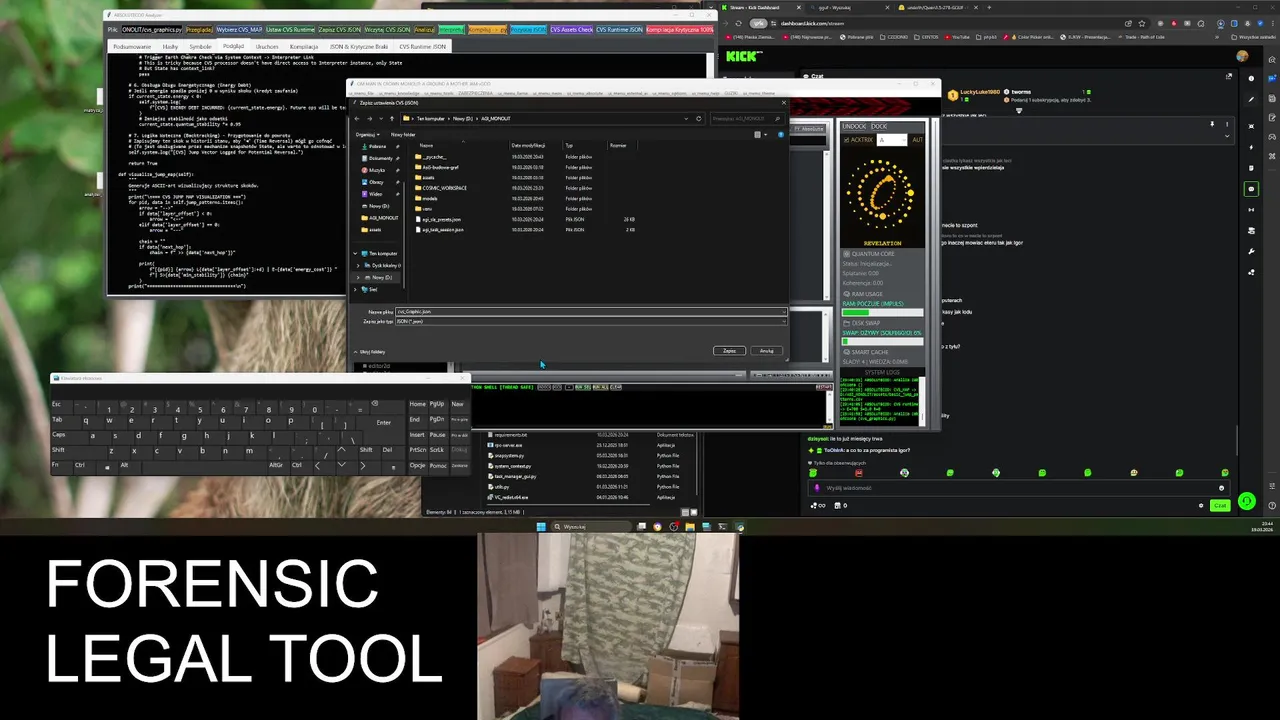Collapse folders with Ukryj foldery
The width and height of the screenshot is (1280, 720).
click(369, 352)
